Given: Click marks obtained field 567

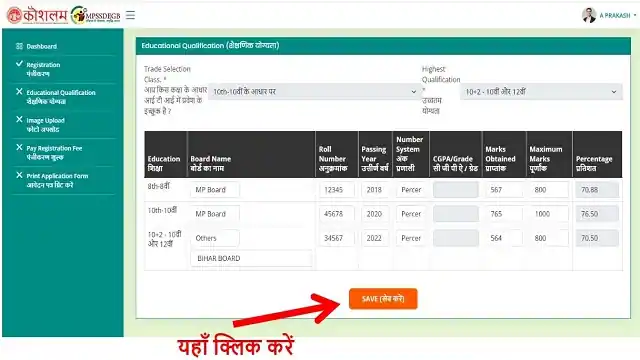Looking at the screenshot, I should [x=504, y=190].
